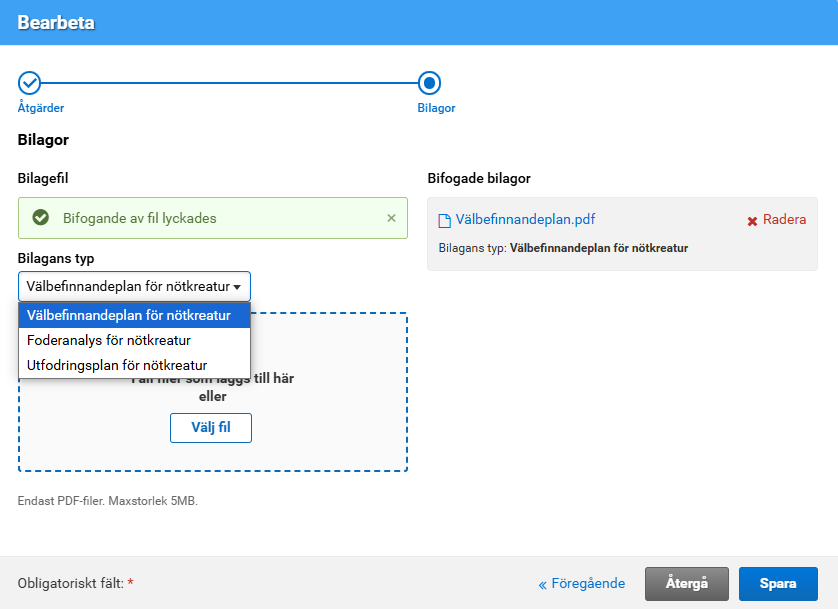Select the 'Bilagor' step label

point(436,108)
